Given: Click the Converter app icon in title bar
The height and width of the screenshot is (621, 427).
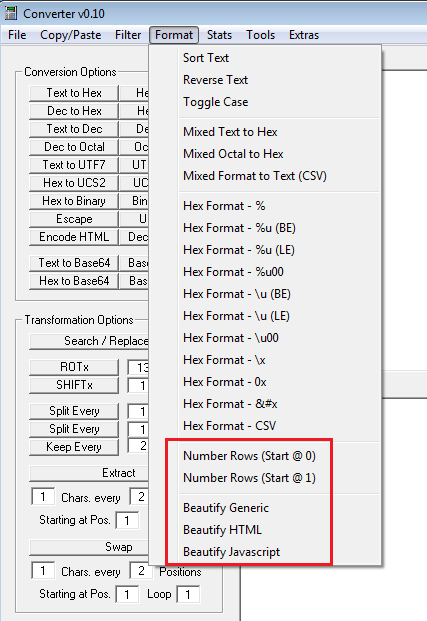Looking at the screenshot, I should tap(10, 13).
